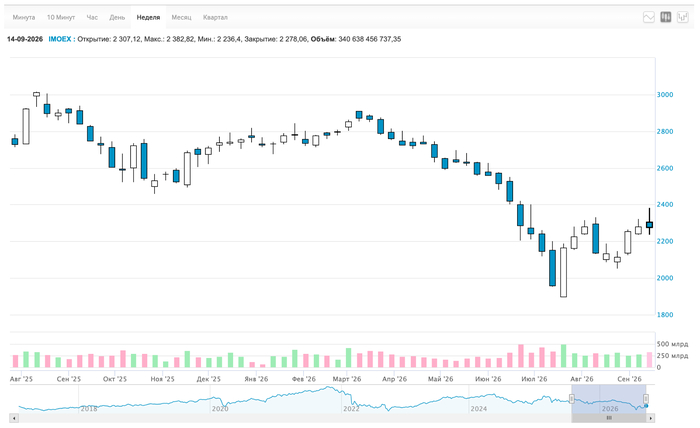The height and width of the screenshot is (428, 700).
Task: Switch to the Минута interval tab
Action: [x=24, y=17]
